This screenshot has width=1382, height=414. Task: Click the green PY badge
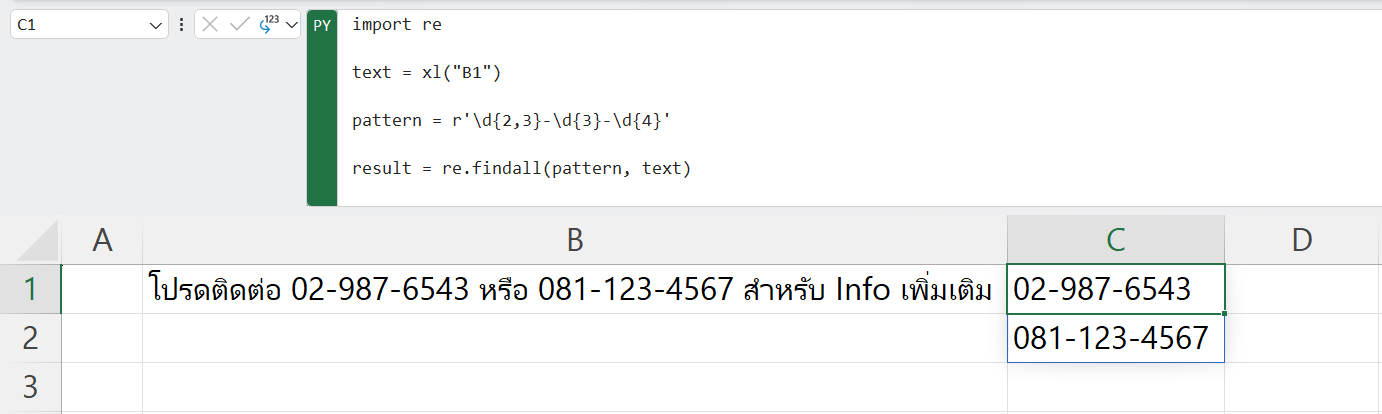322,26
